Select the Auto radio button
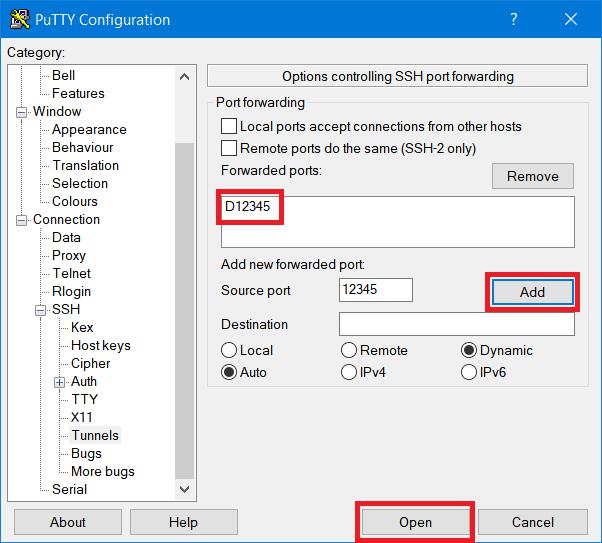 click(x=229, y=372)
